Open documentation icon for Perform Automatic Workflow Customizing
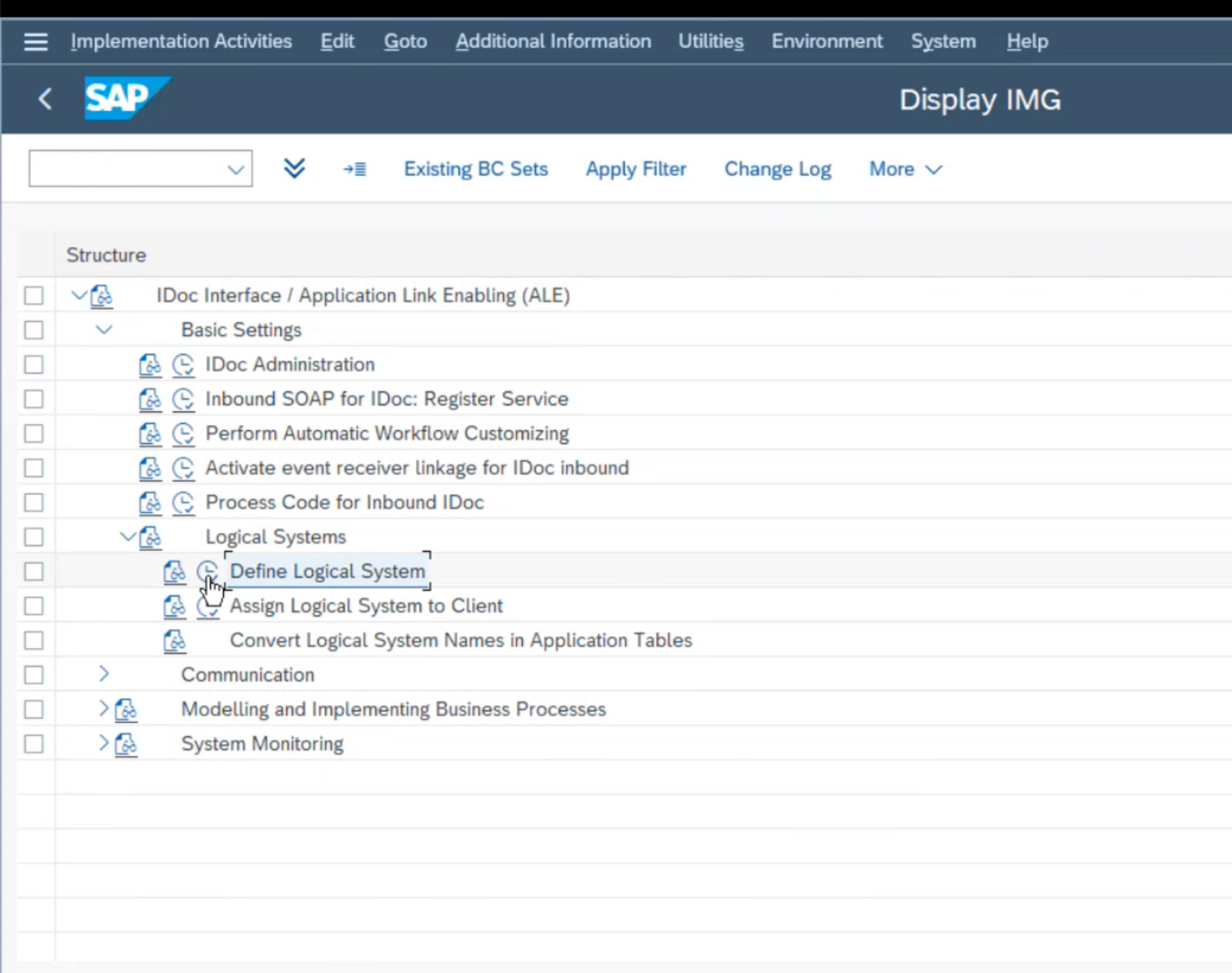The width and height of the screenshot is (1232, 973). [150, 433]
